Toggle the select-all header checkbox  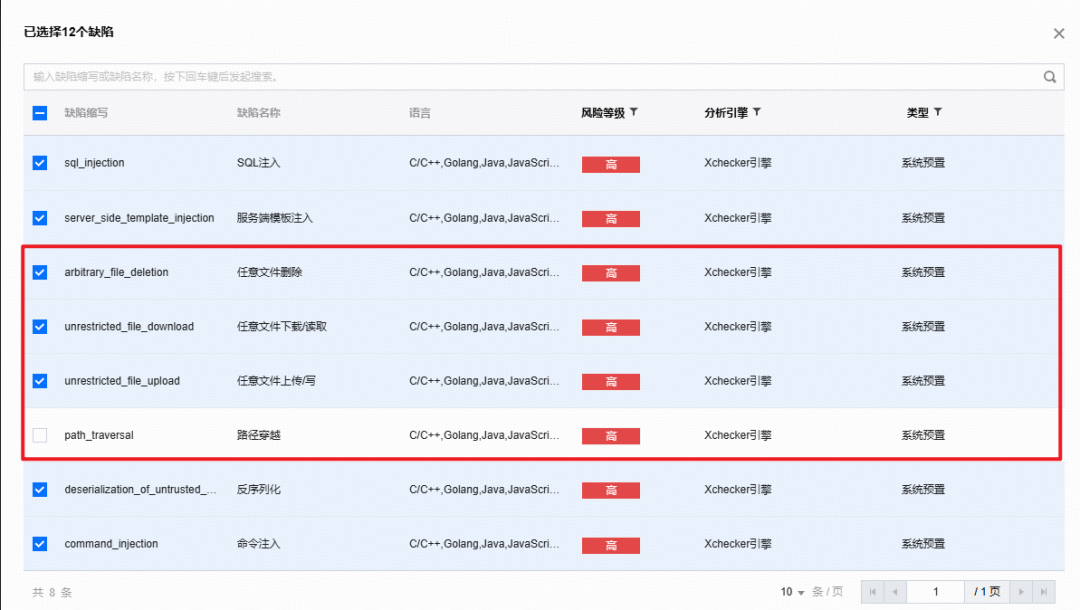40,113
